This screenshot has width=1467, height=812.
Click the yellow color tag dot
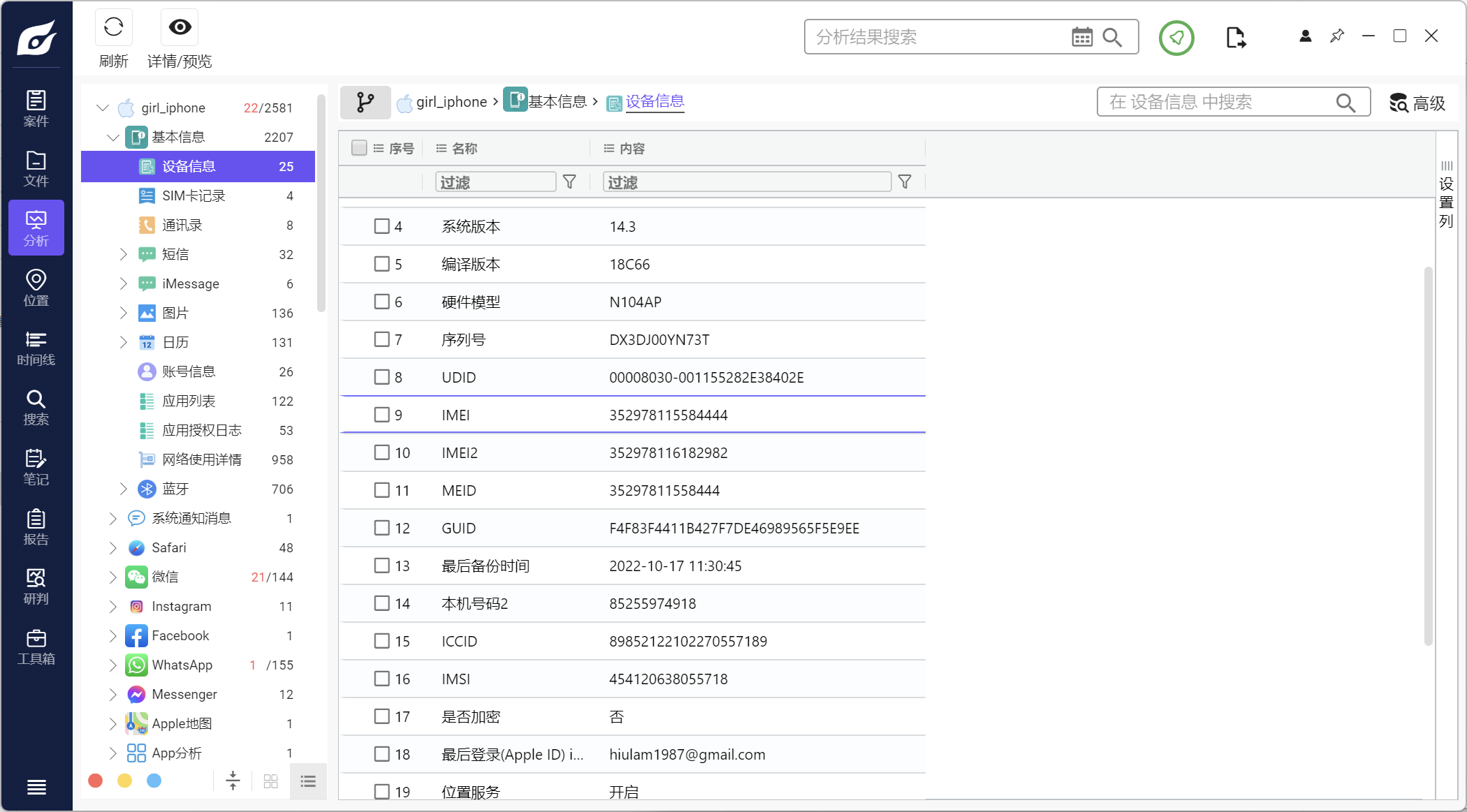tap(125, 781)
